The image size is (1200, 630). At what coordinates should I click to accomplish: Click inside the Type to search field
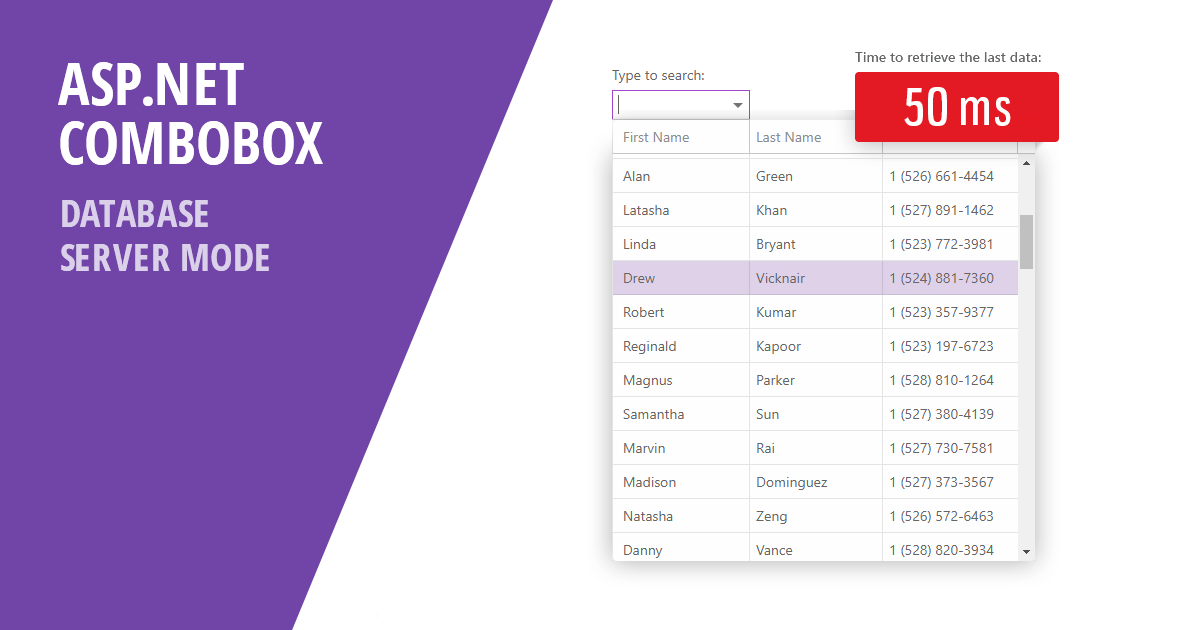click(x=670, y=104)
